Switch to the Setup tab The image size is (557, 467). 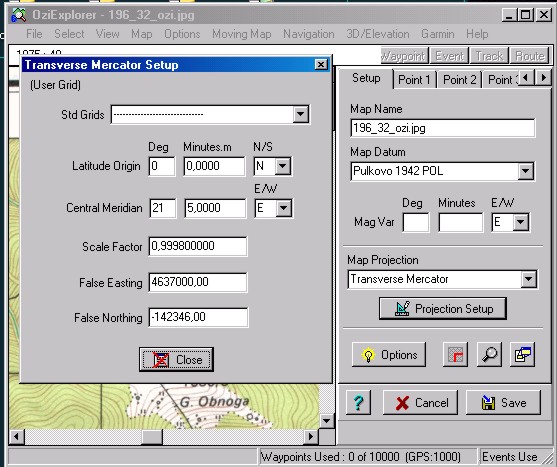366,78
